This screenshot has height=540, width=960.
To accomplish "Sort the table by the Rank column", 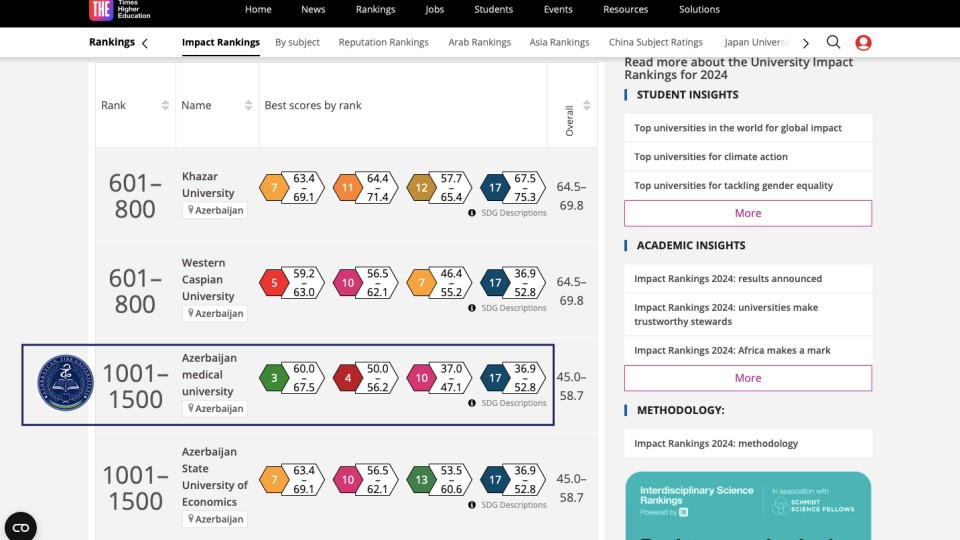I will (165, 106).
